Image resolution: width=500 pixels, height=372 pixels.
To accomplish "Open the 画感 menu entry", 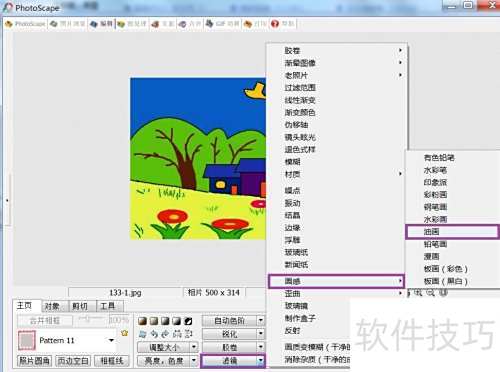I will [x=336, y=281].
